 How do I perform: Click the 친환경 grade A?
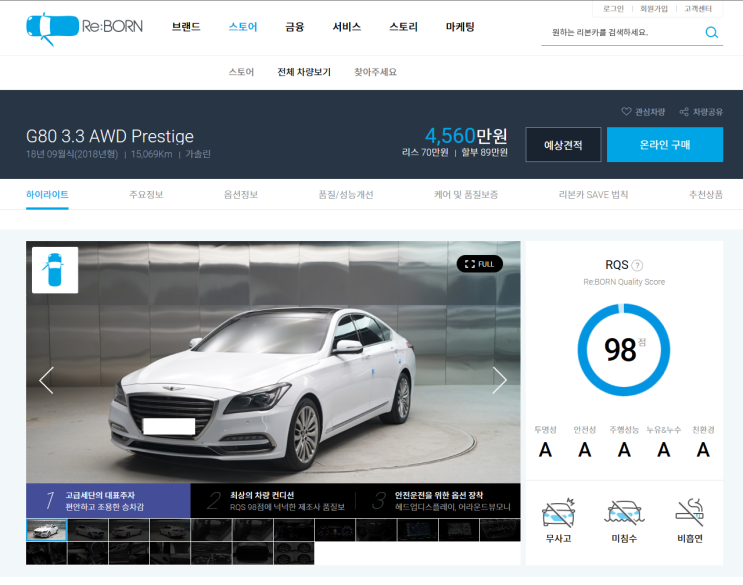703,450
